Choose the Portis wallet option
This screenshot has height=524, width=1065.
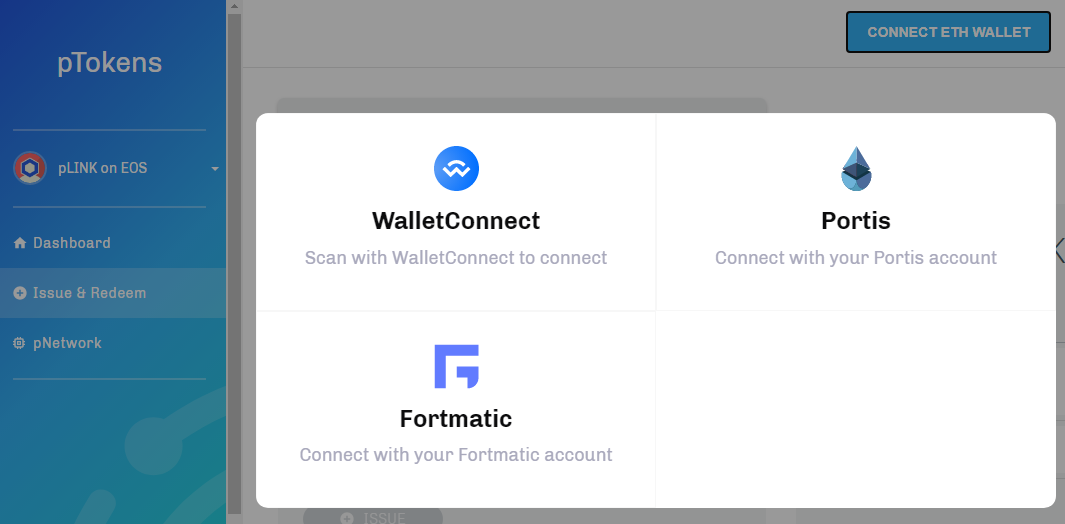pos(856,212)
